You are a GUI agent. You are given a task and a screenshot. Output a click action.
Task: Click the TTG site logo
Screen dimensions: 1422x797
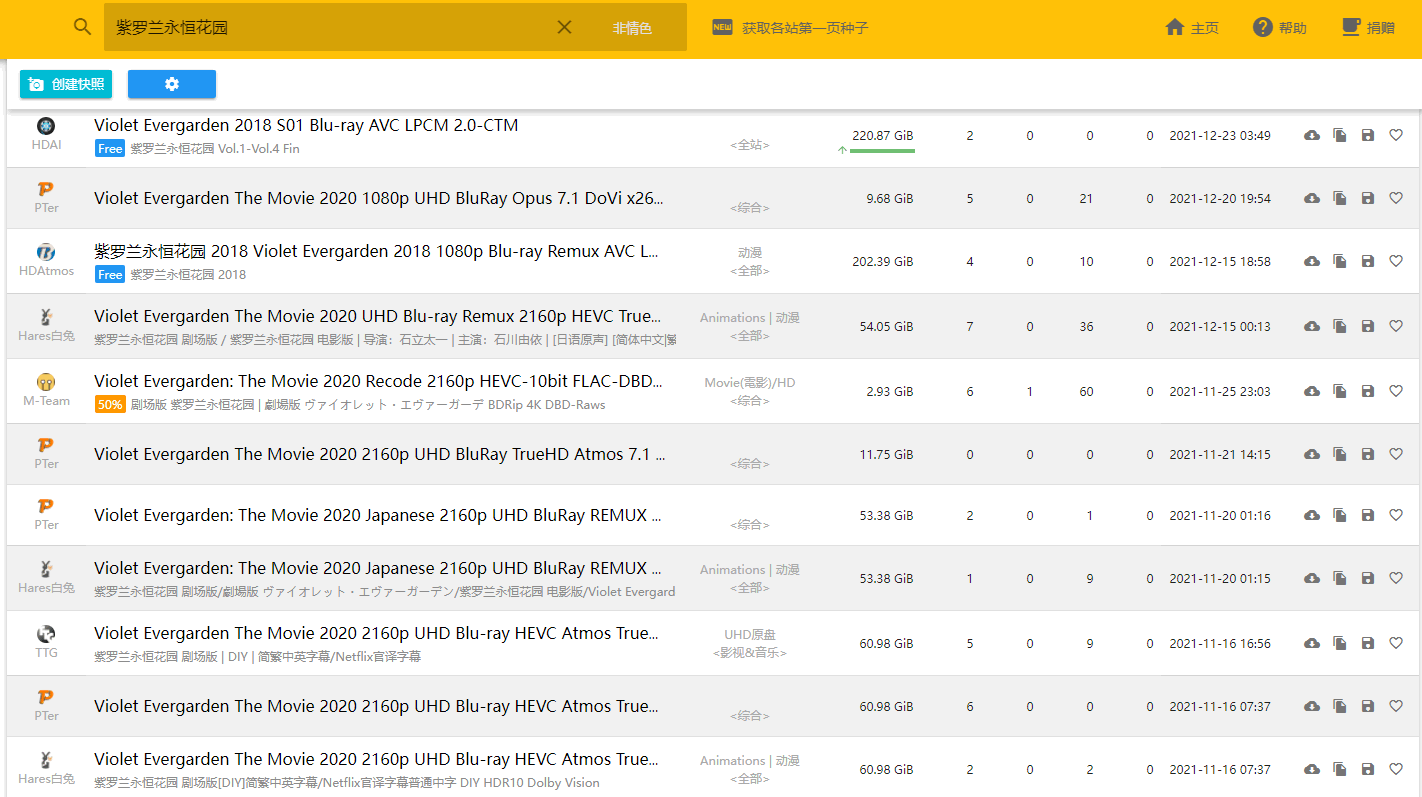tap(46, 634)
